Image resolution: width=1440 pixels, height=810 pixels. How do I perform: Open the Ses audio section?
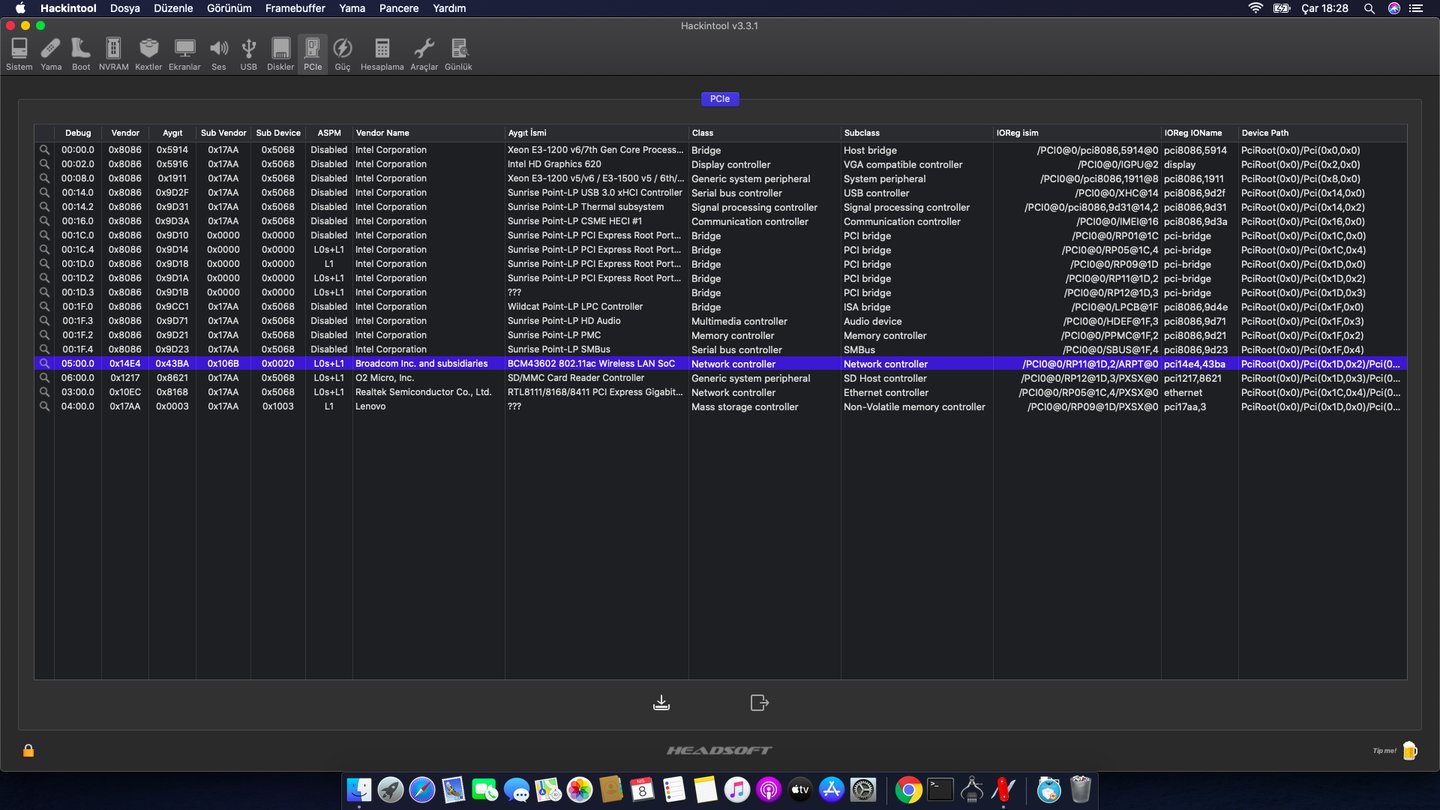[x=218, y=54]
